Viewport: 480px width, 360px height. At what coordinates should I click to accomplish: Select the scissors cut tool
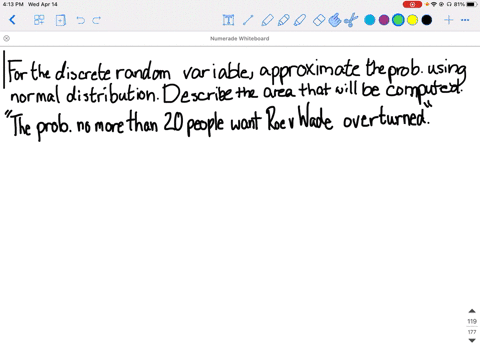tap(351, 20)
